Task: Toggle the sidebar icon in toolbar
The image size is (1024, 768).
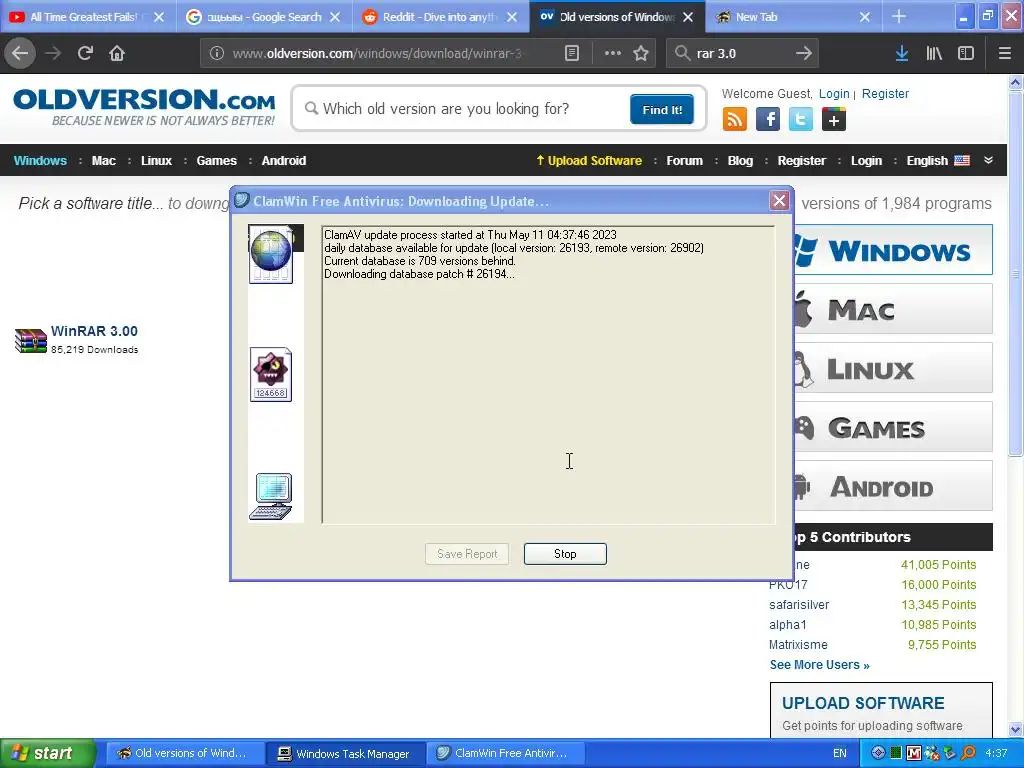Action: [966, 54]
